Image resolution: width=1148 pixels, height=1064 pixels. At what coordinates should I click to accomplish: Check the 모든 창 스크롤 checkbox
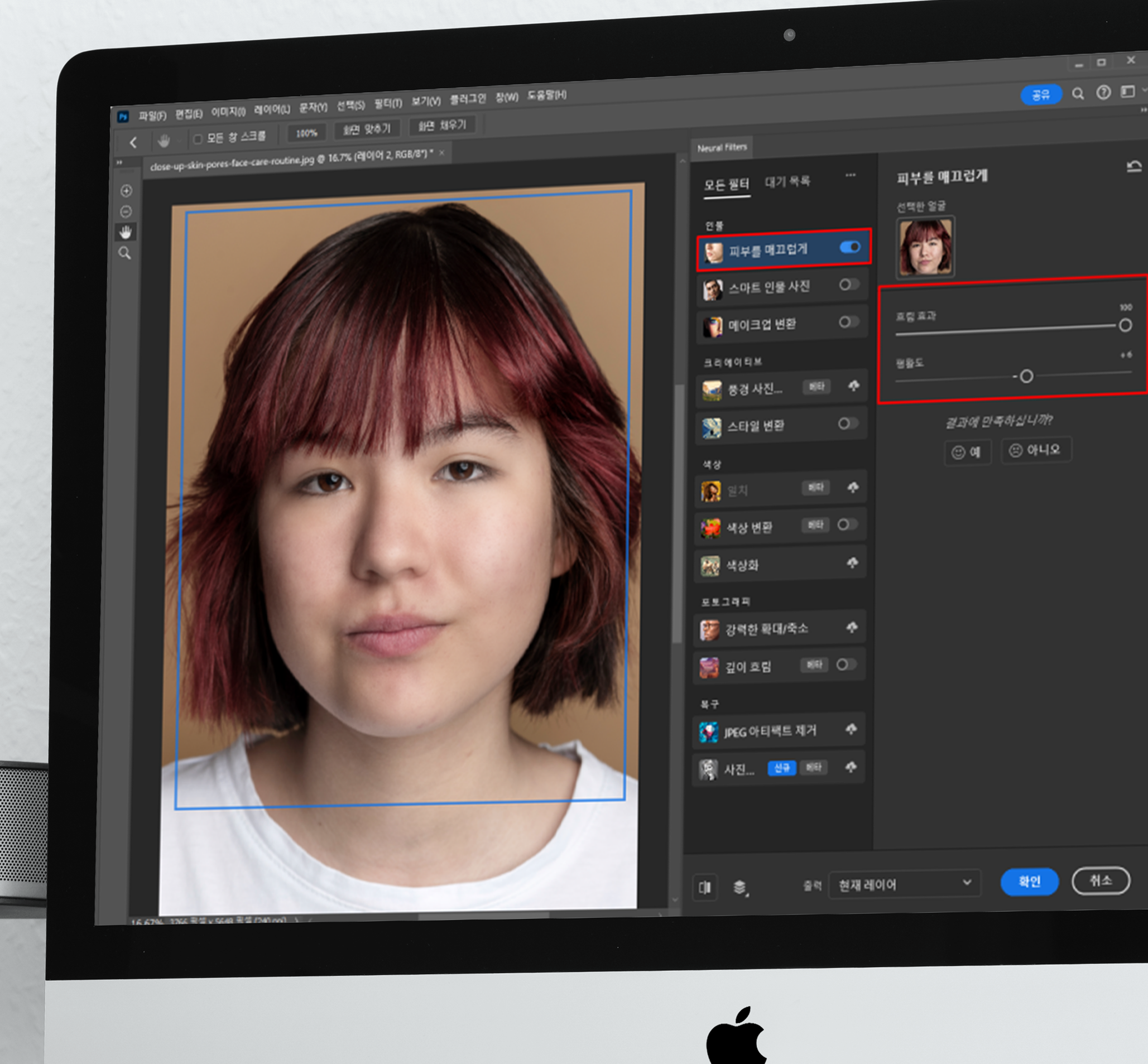click(x=198, y=139)
